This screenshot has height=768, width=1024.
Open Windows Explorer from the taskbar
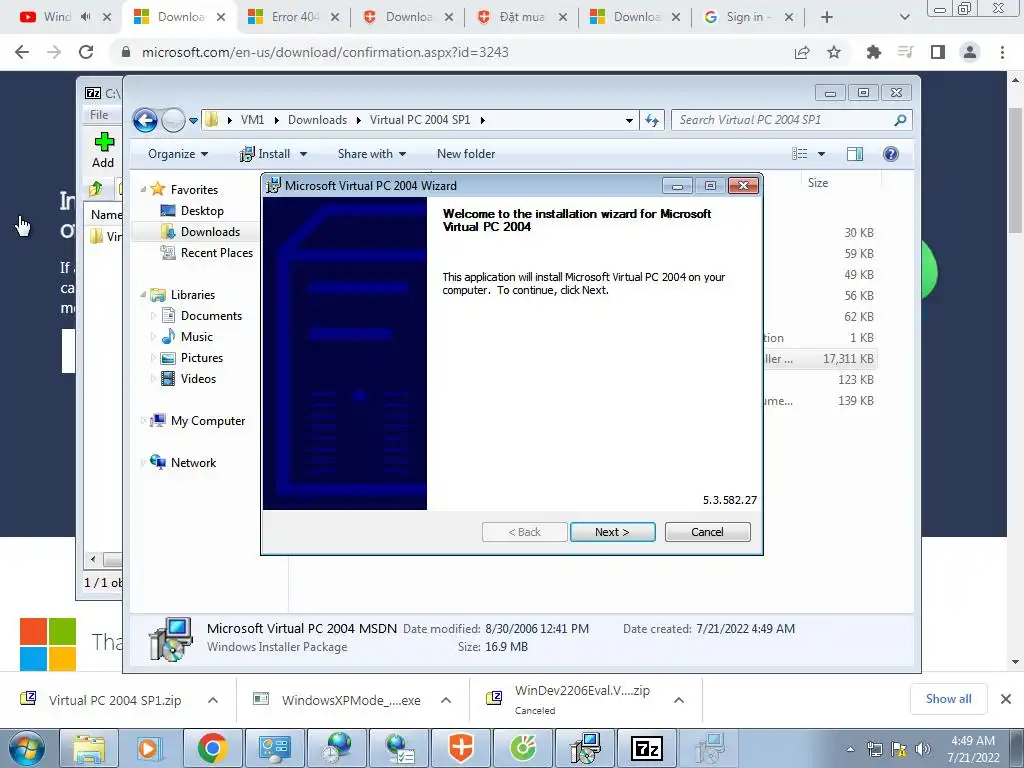click(x=89, y=748)
